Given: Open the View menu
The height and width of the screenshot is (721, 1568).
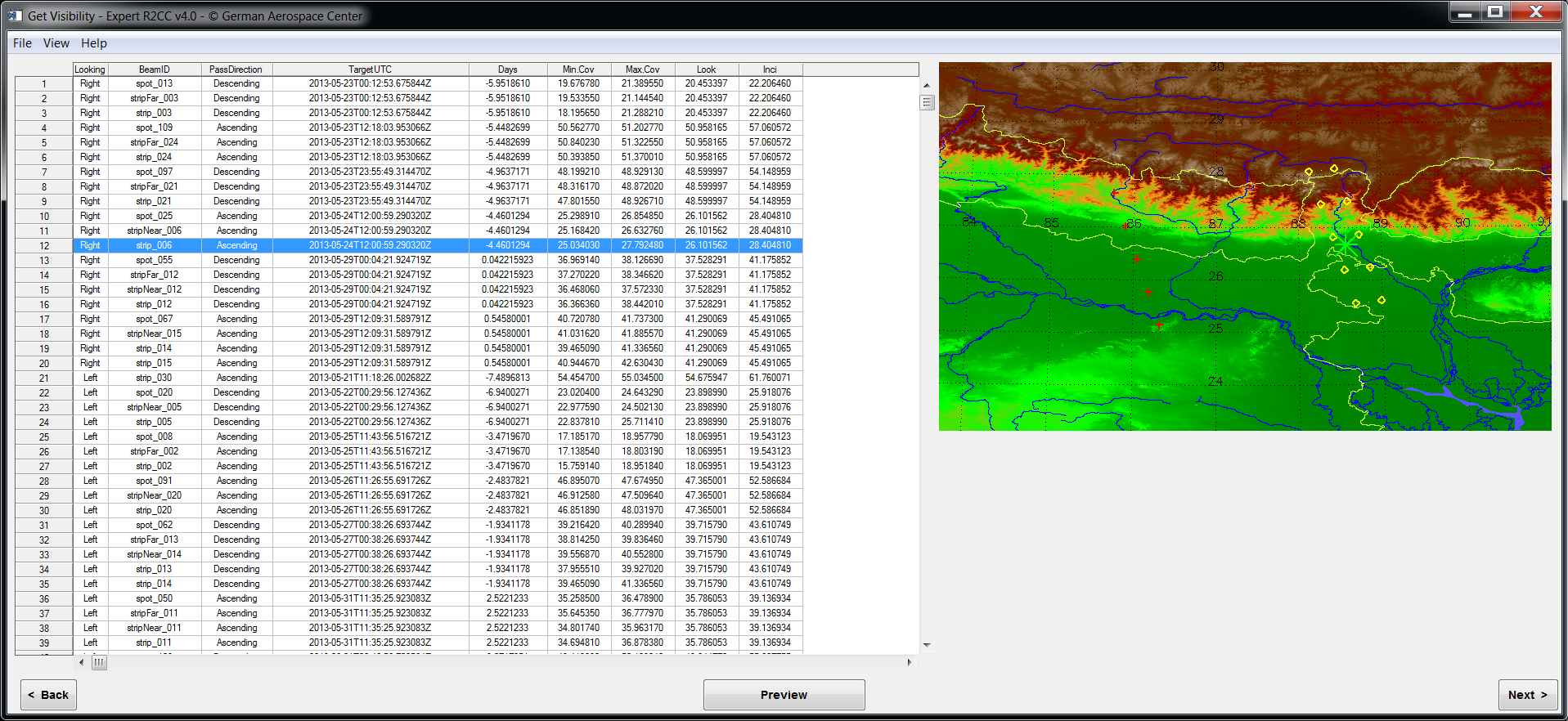Looking at the screenshot, I should (x=56, y=43).
